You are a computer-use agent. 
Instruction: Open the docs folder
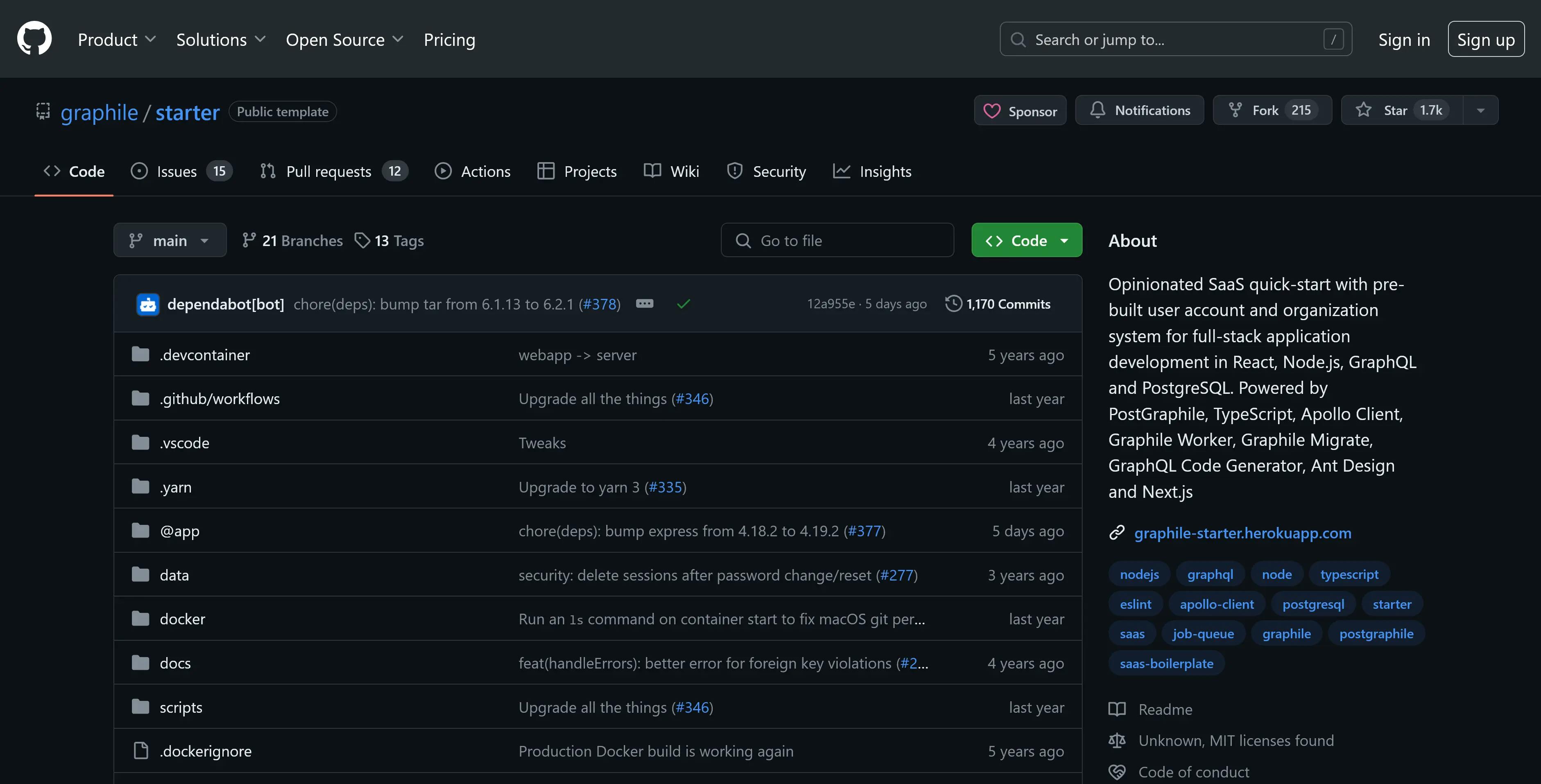(x=175, y=663)
